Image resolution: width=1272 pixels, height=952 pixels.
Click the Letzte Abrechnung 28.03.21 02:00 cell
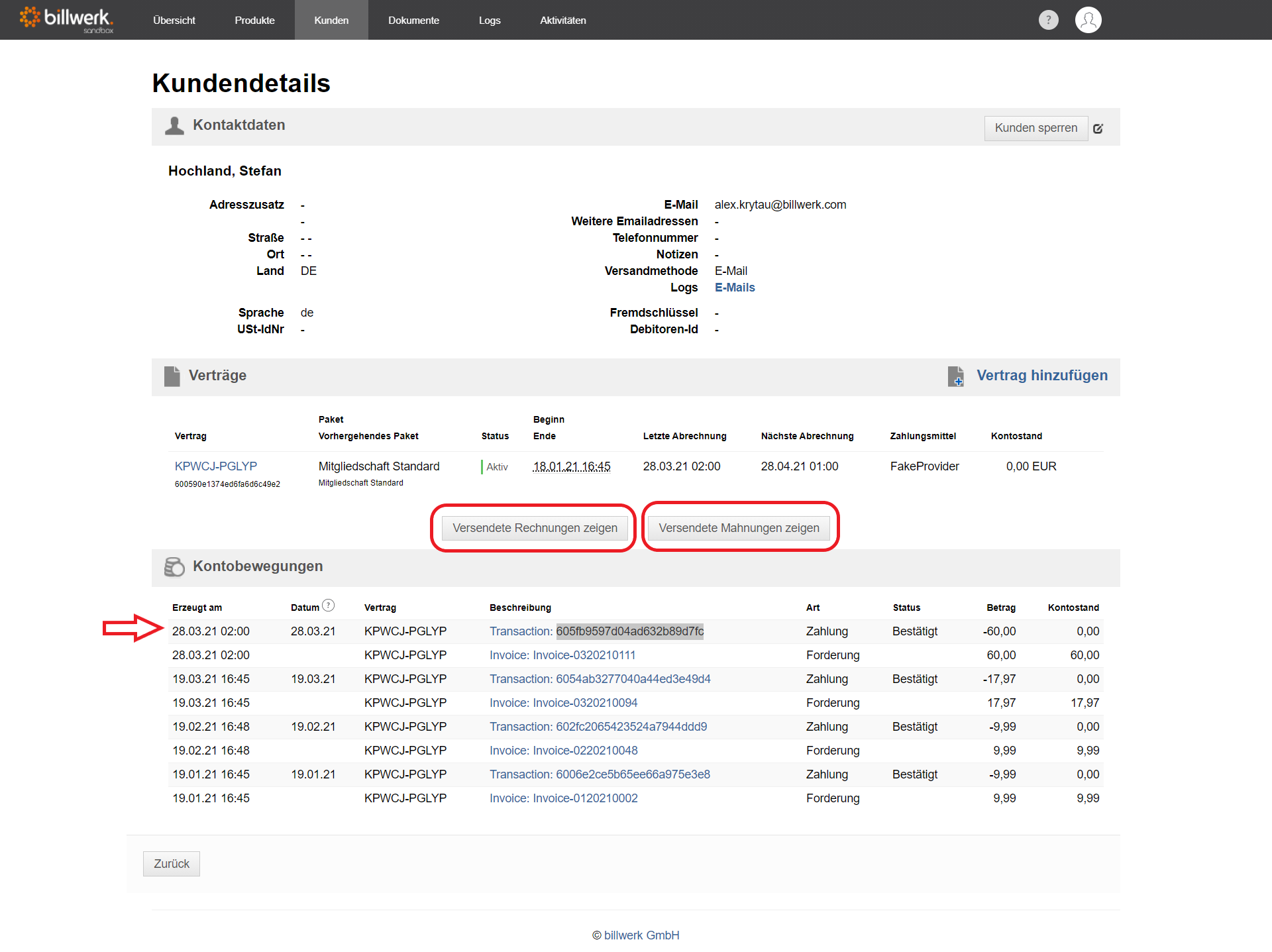[x=682, y=466]
